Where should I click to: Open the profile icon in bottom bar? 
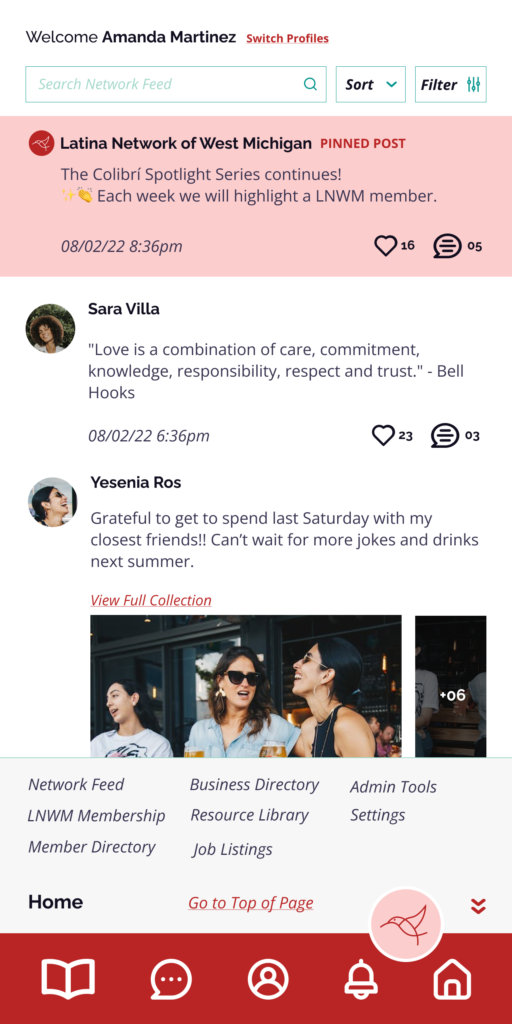(268, 980)
